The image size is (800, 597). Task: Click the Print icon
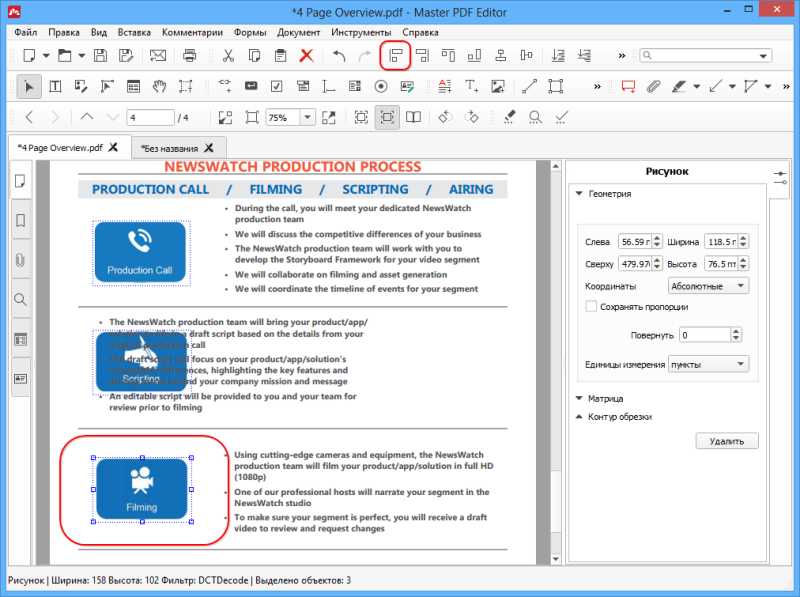(189, 55)
